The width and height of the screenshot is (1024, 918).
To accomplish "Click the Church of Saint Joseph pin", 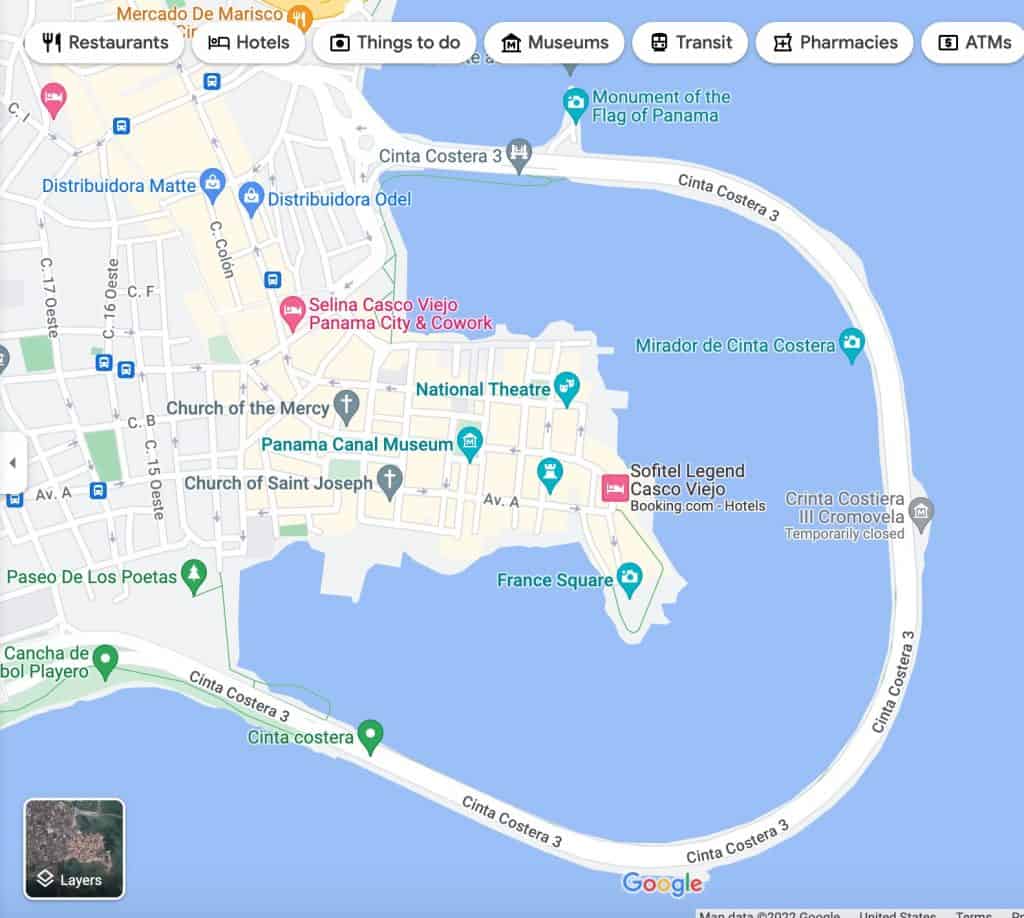I will coord(390,480).
